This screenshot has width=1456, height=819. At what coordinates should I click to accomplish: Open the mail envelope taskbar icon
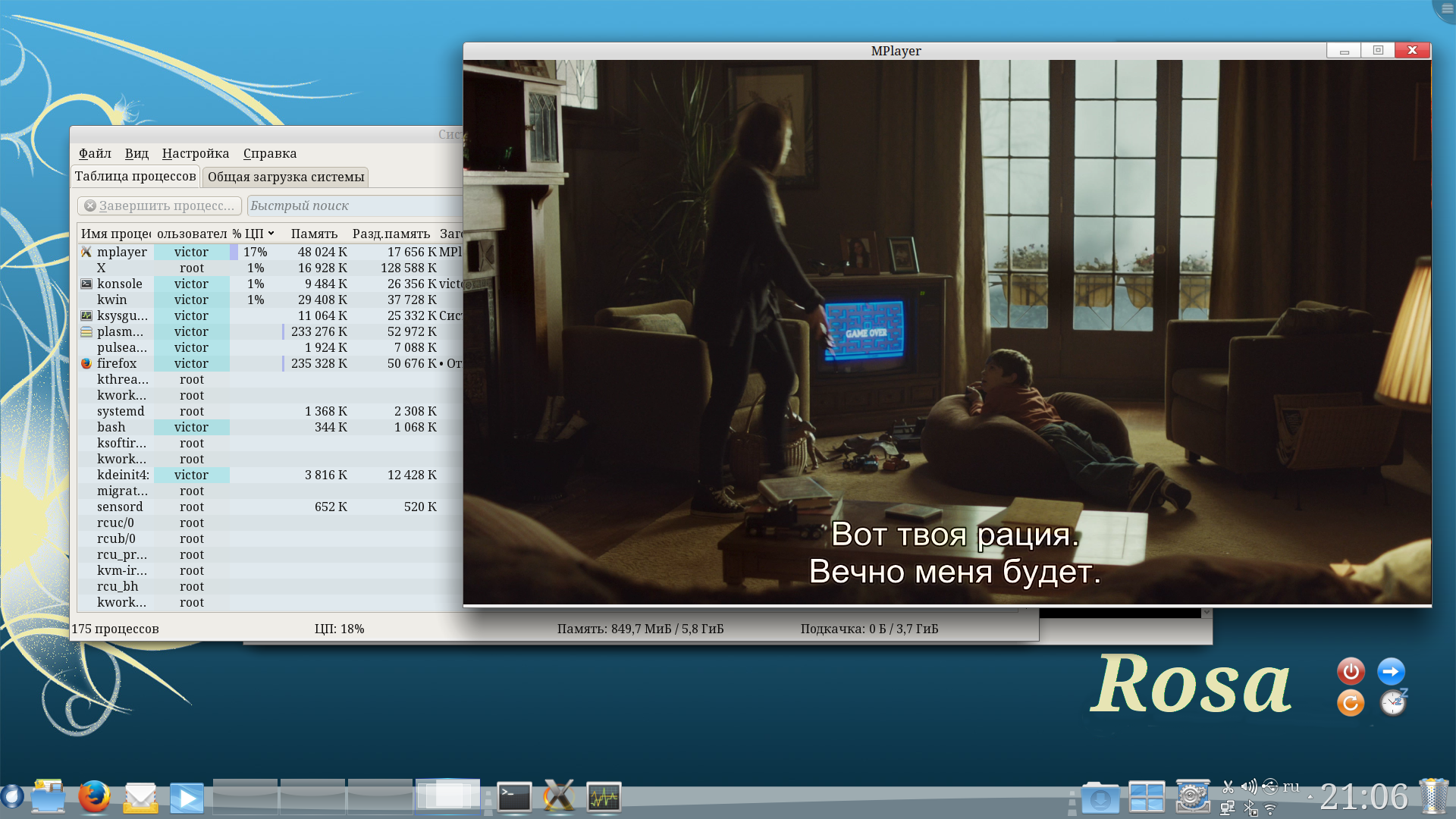140,797
